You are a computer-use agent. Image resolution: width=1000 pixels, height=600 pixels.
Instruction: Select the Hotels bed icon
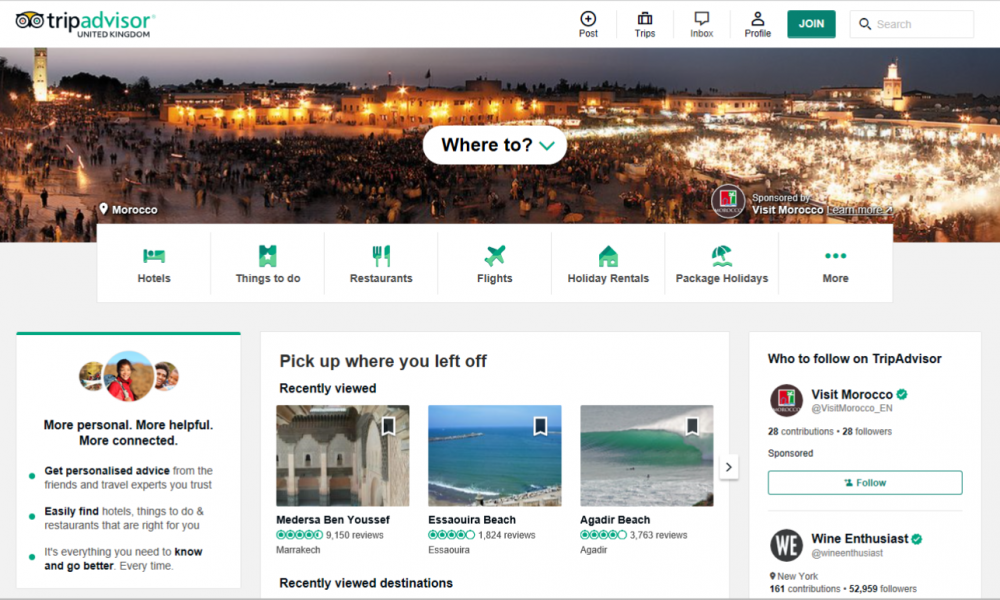[x=154, y=256]
